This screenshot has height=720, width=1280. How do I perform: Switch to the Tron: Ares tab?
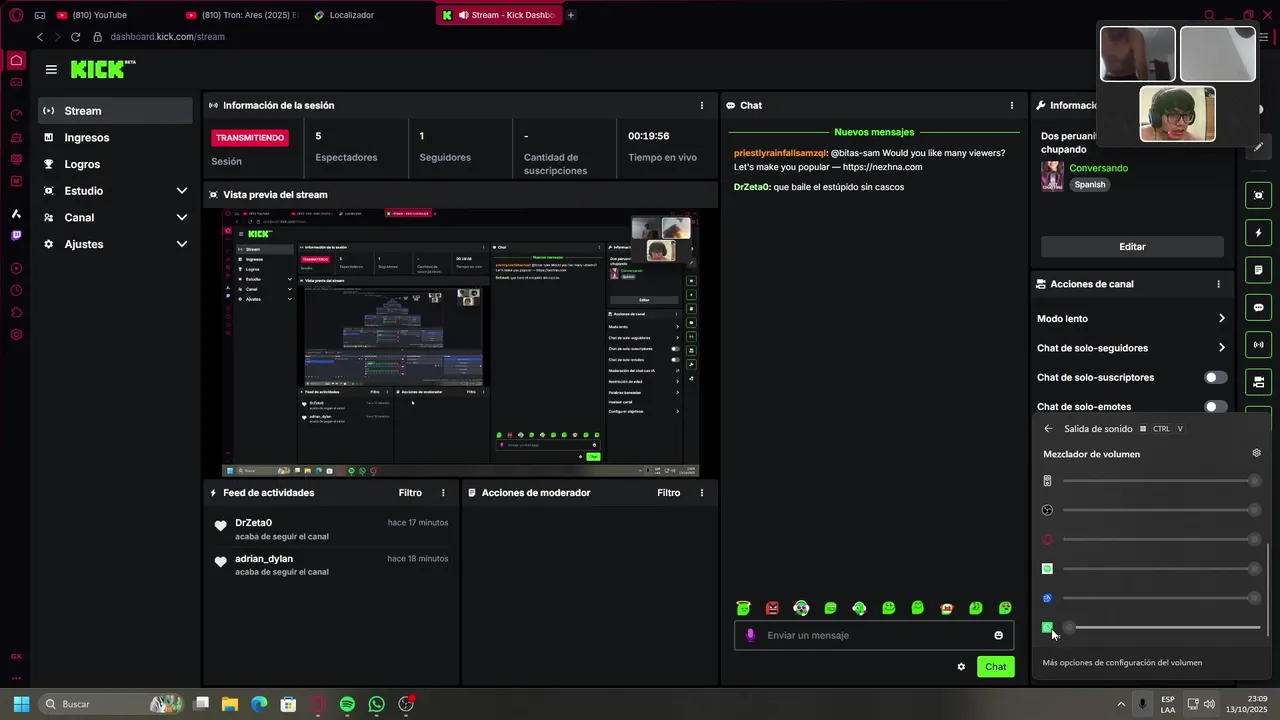coord(242,15)
